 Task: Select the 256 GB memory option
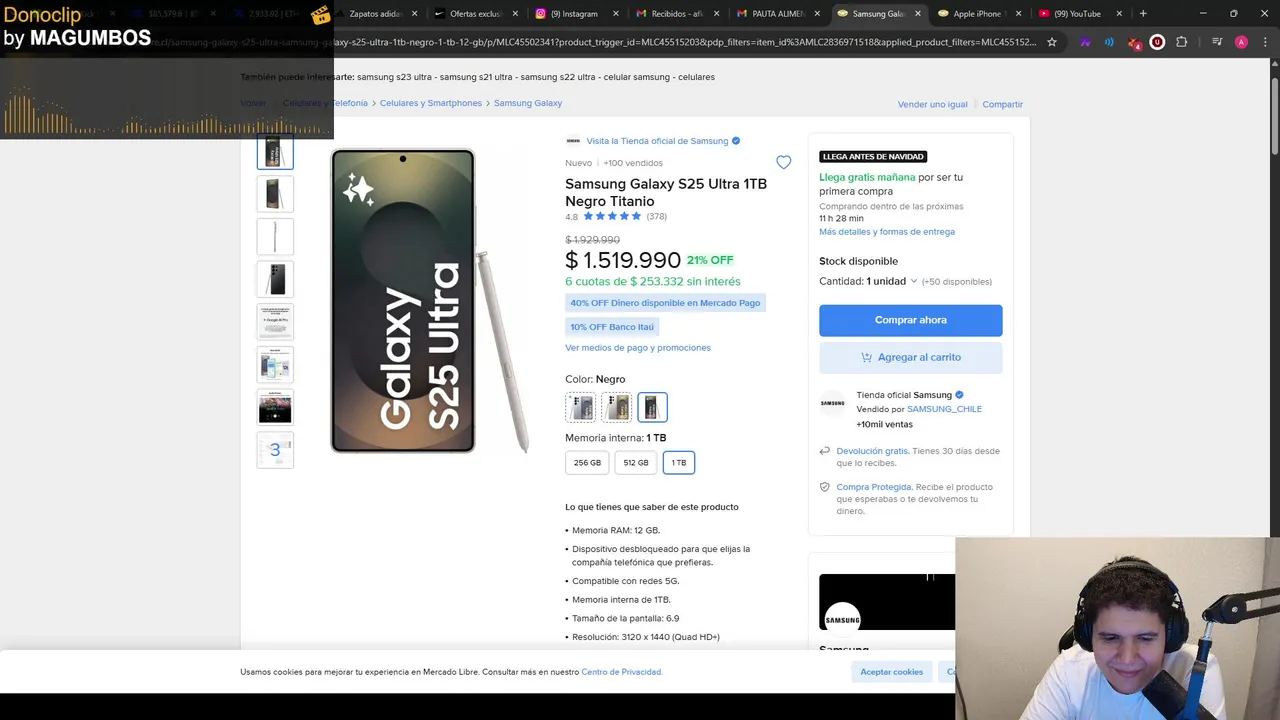point(587,463)
